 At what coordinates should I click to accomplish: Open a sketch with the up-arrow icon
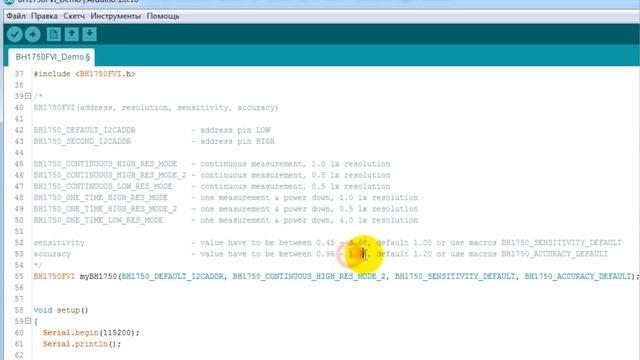71,34
